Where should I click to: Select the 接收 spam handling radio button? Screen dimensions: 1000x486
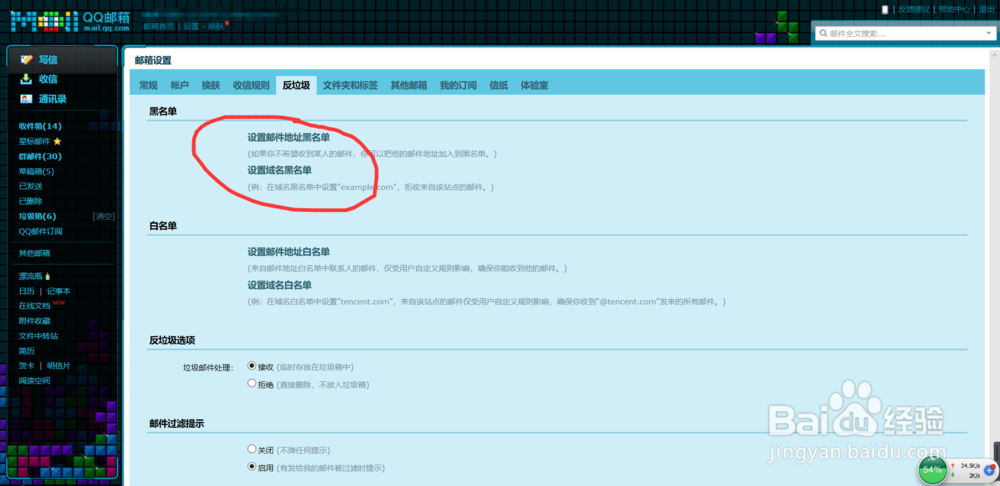point(251,367)
